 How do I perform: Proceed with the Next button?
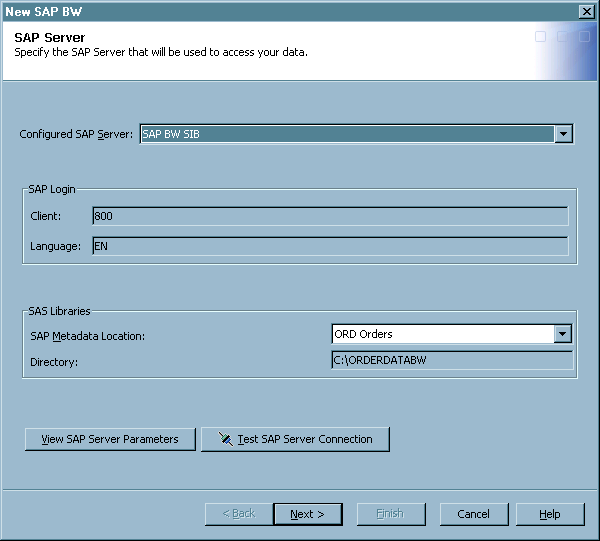[308, 514]
